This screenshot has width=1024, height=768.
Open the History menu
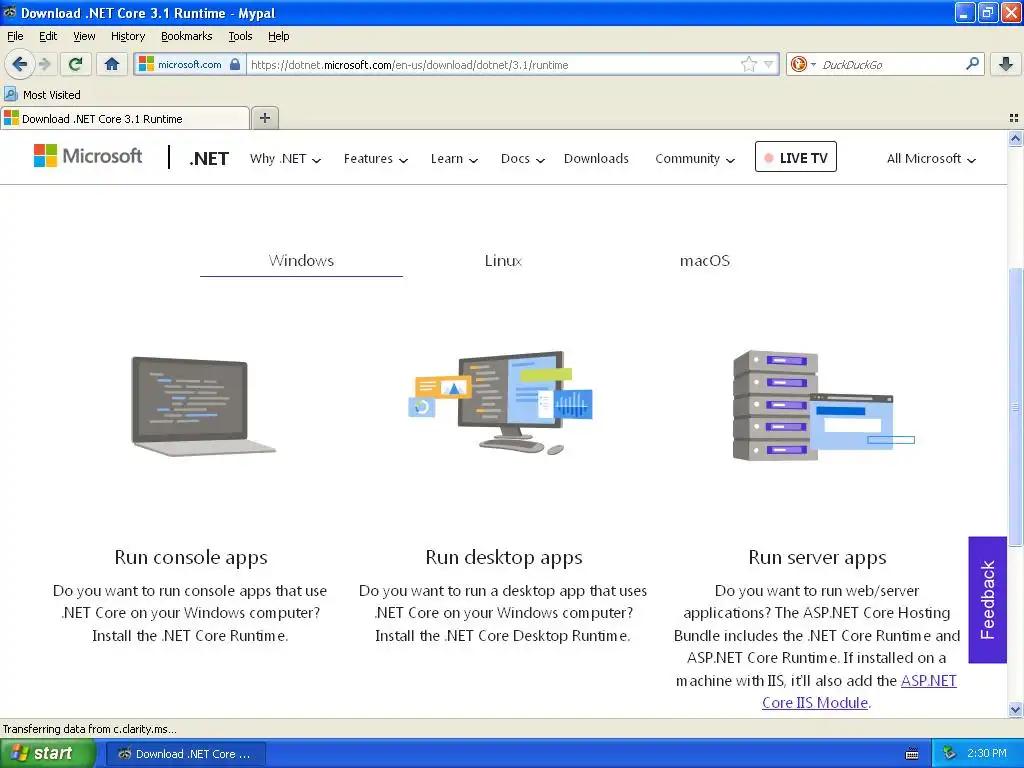[x=128, y=36]
